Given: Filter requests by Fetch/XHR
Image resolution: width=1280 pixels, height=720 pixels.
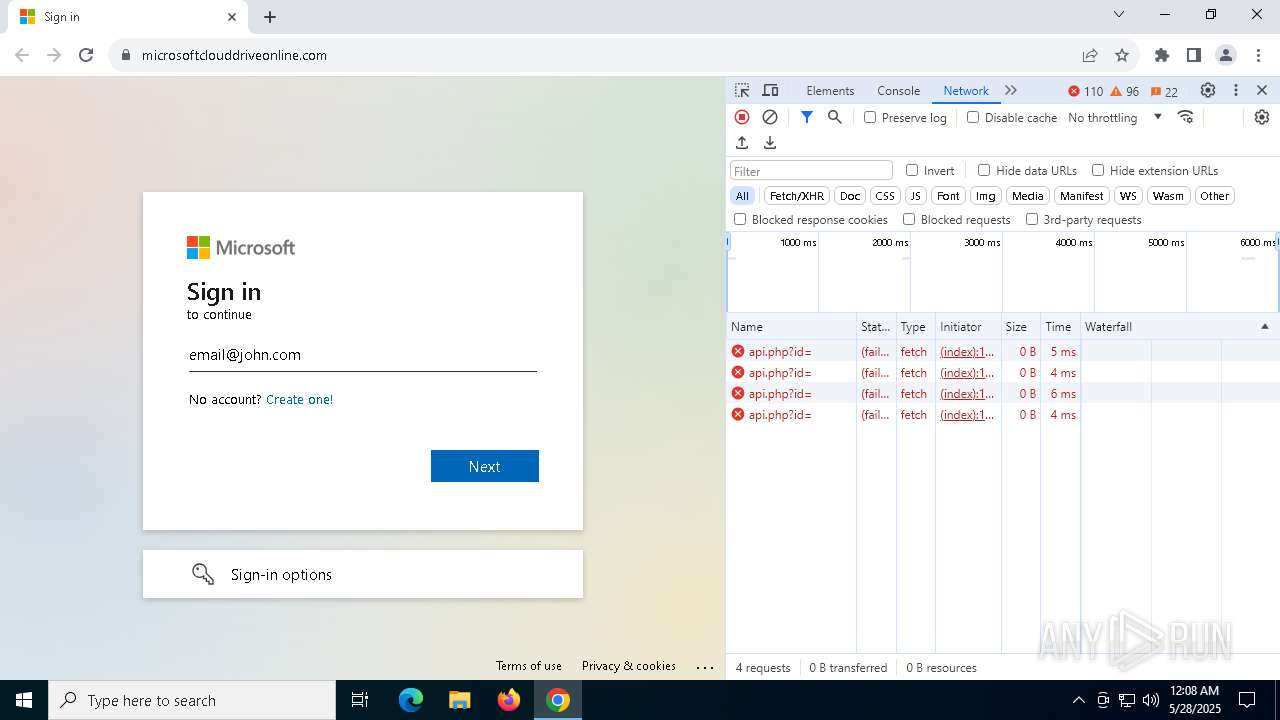Looking at the screenshot, I should tap(797, 196).
